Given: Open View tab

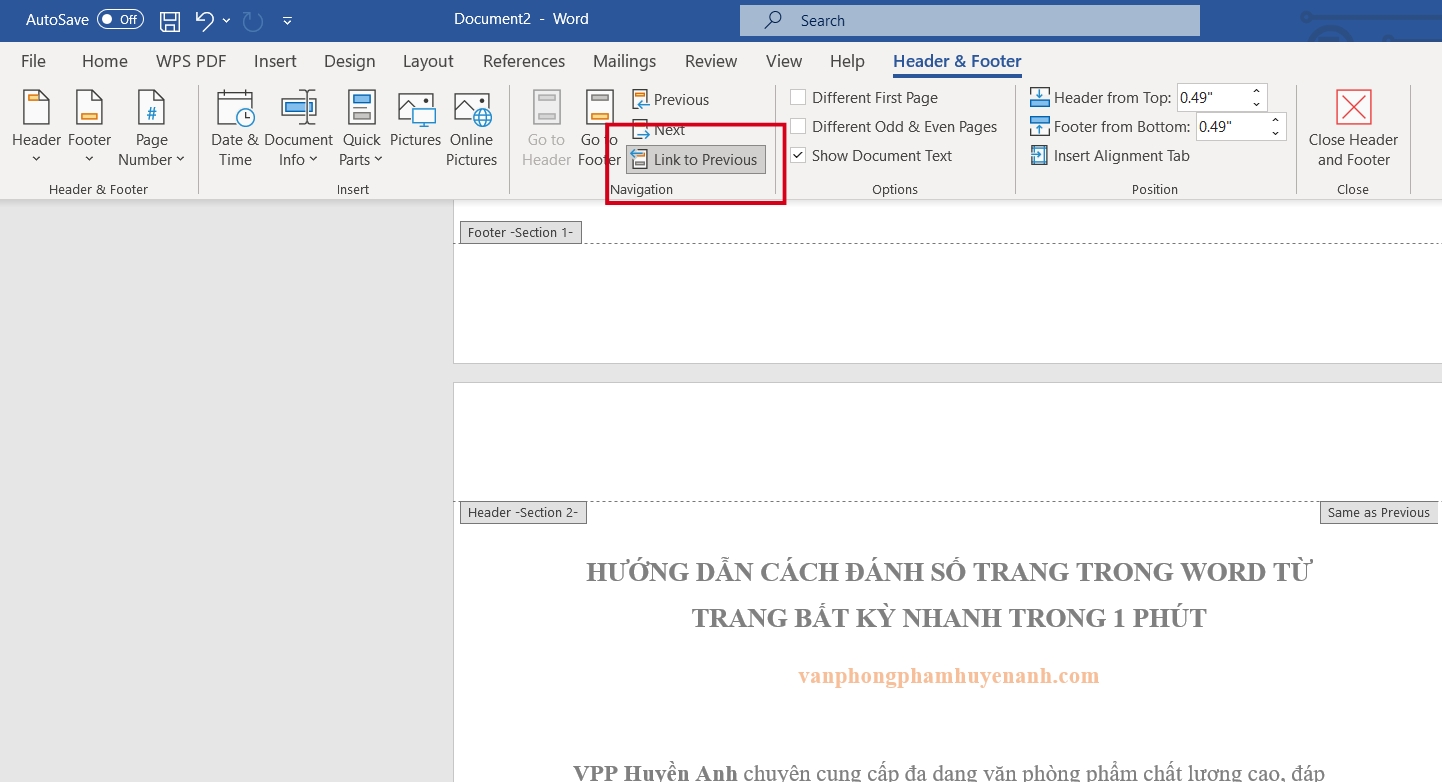Looking at the screenshot, I should (x=784, y=61).
